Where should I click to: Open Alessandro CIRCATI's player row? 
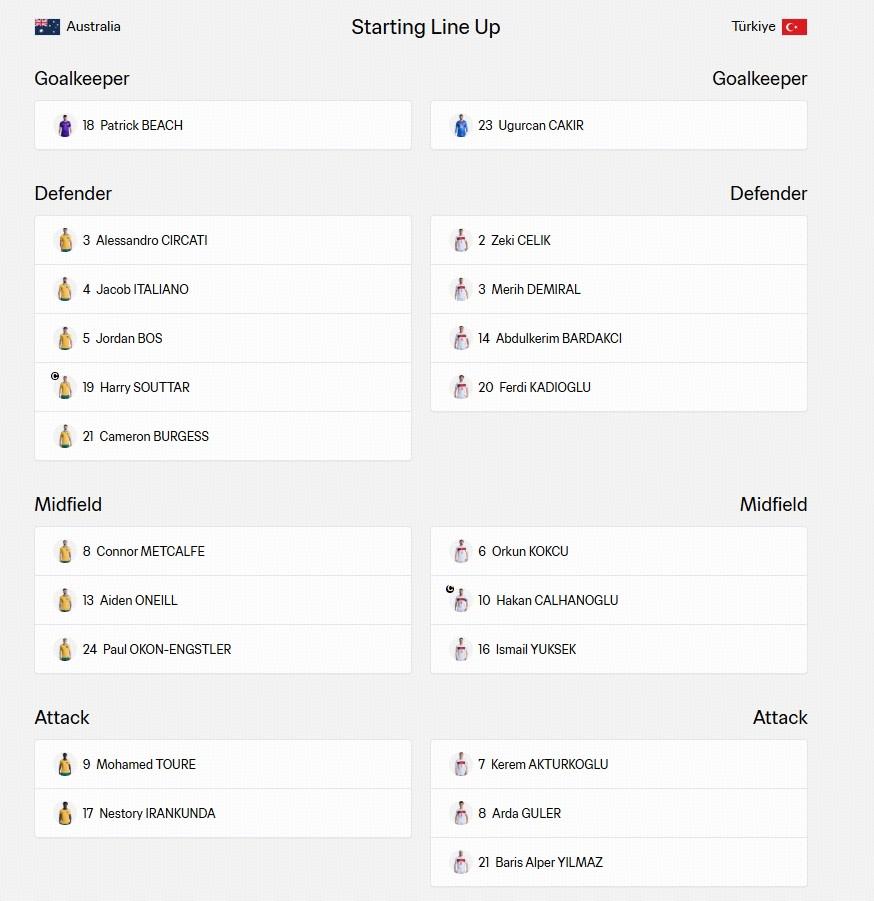pos(223,240)
